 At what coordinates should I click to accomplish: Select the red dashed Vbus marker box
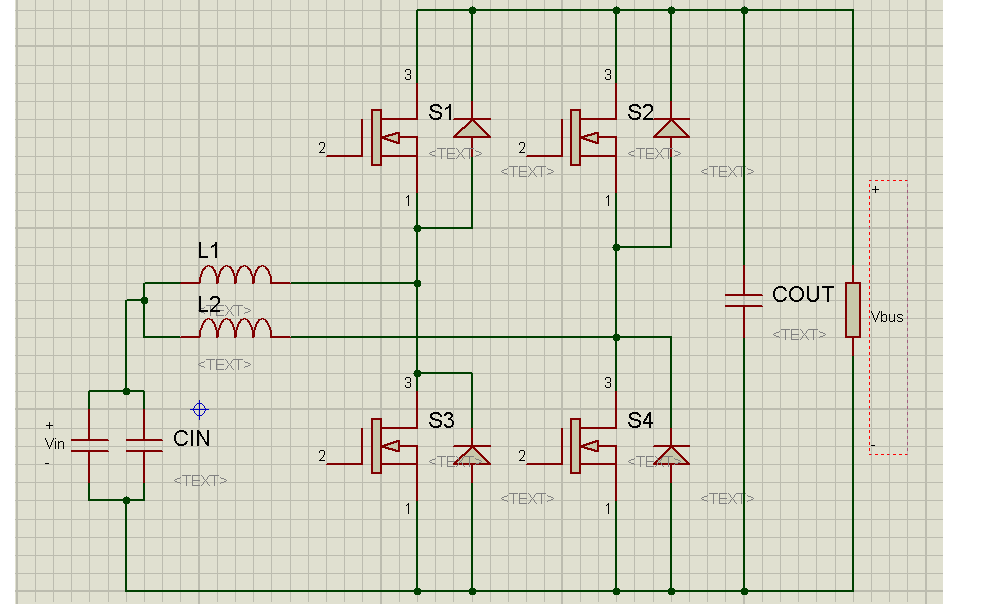pyautogui.click(x=889, y=317)
